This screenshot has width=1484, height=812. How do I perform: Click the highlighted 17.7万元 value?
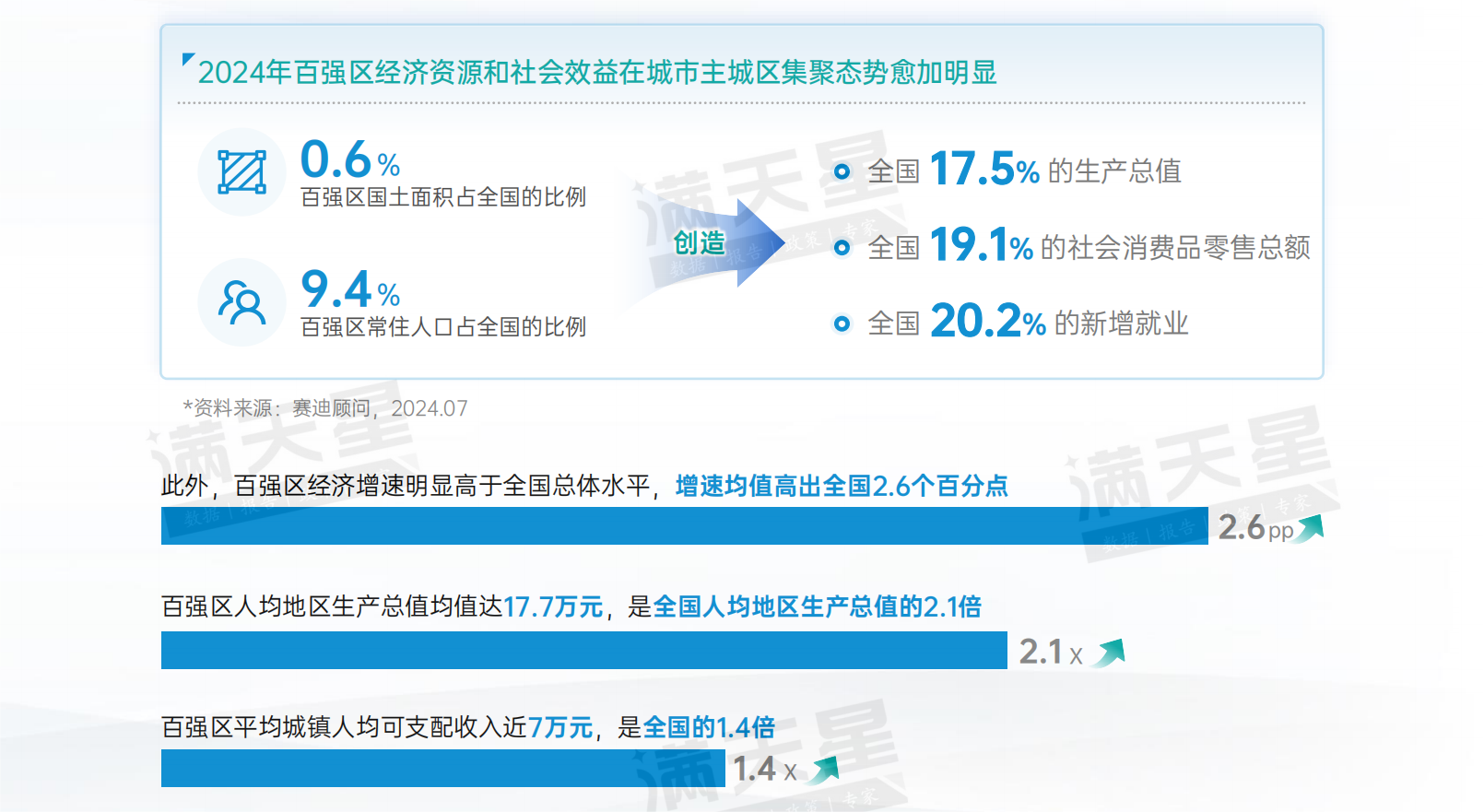pyautogui.click(x=553, y=606)
